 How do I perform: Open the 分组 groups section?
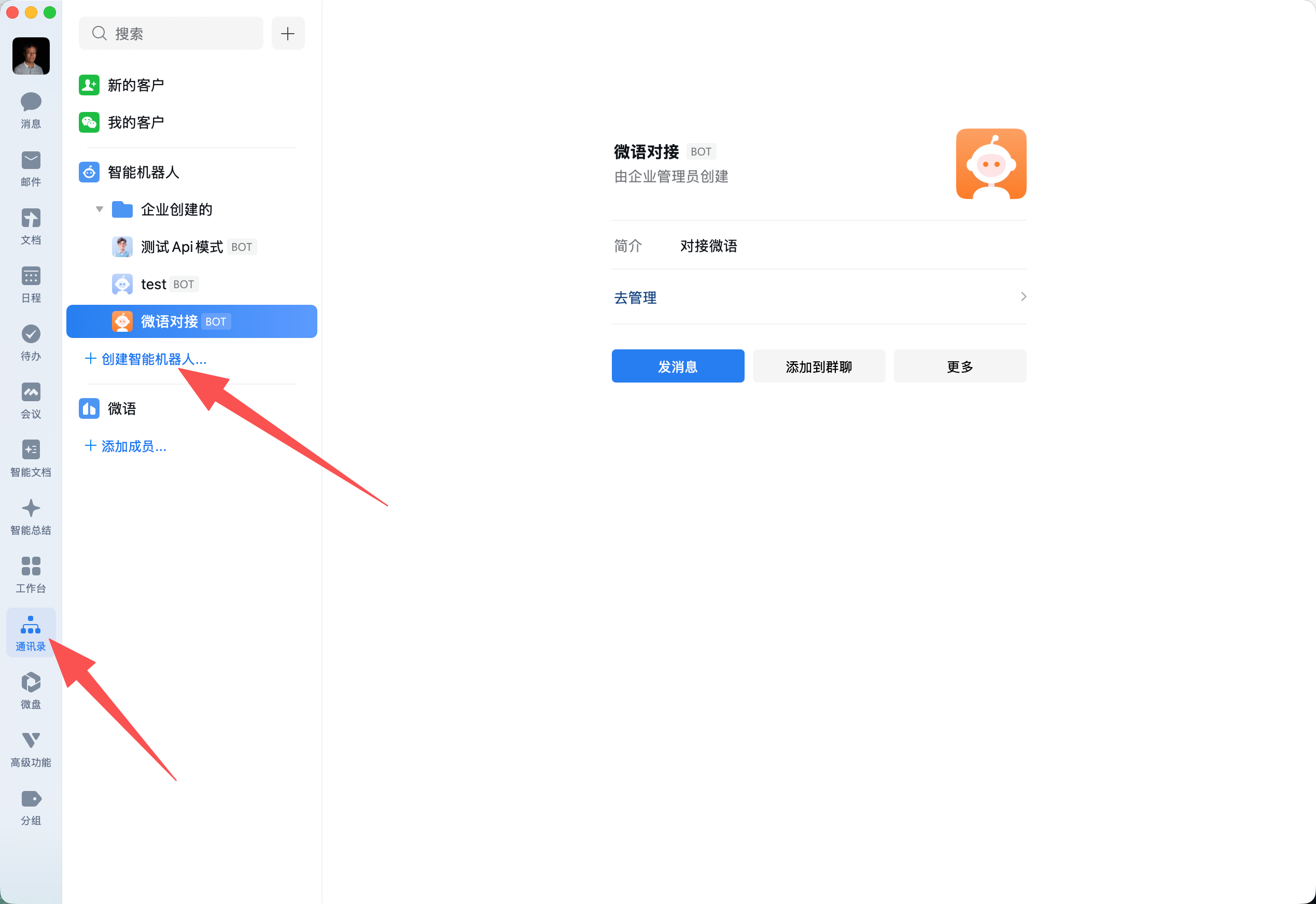[31, 807]
